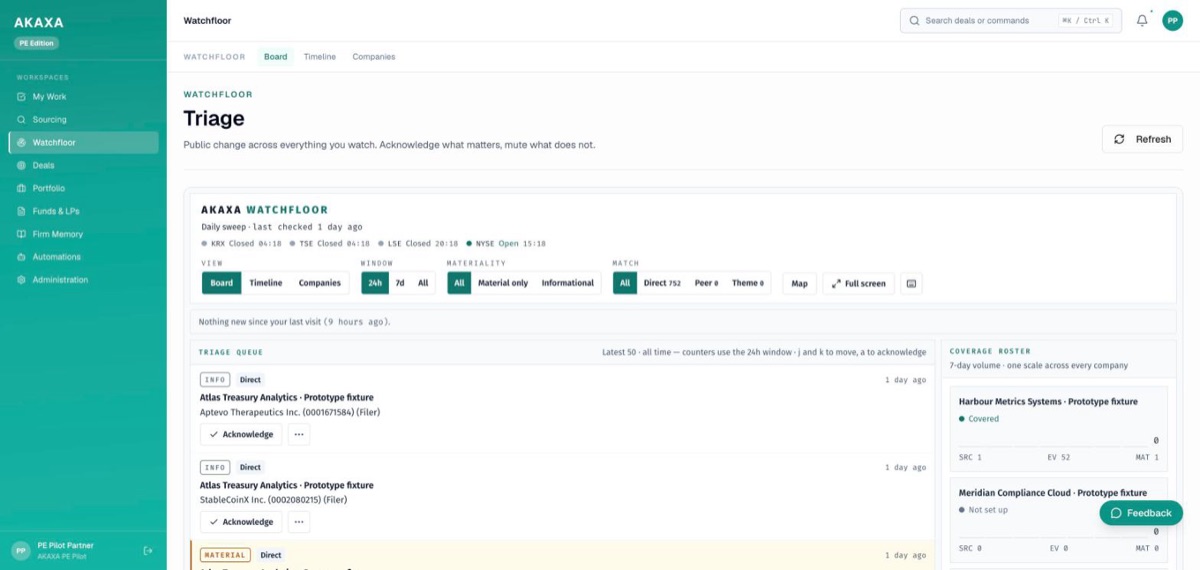Image resolution: width=1200 pixels, height=570 pixels.
Task: Open the Feedback button
Action: (x=1141, y=513)
